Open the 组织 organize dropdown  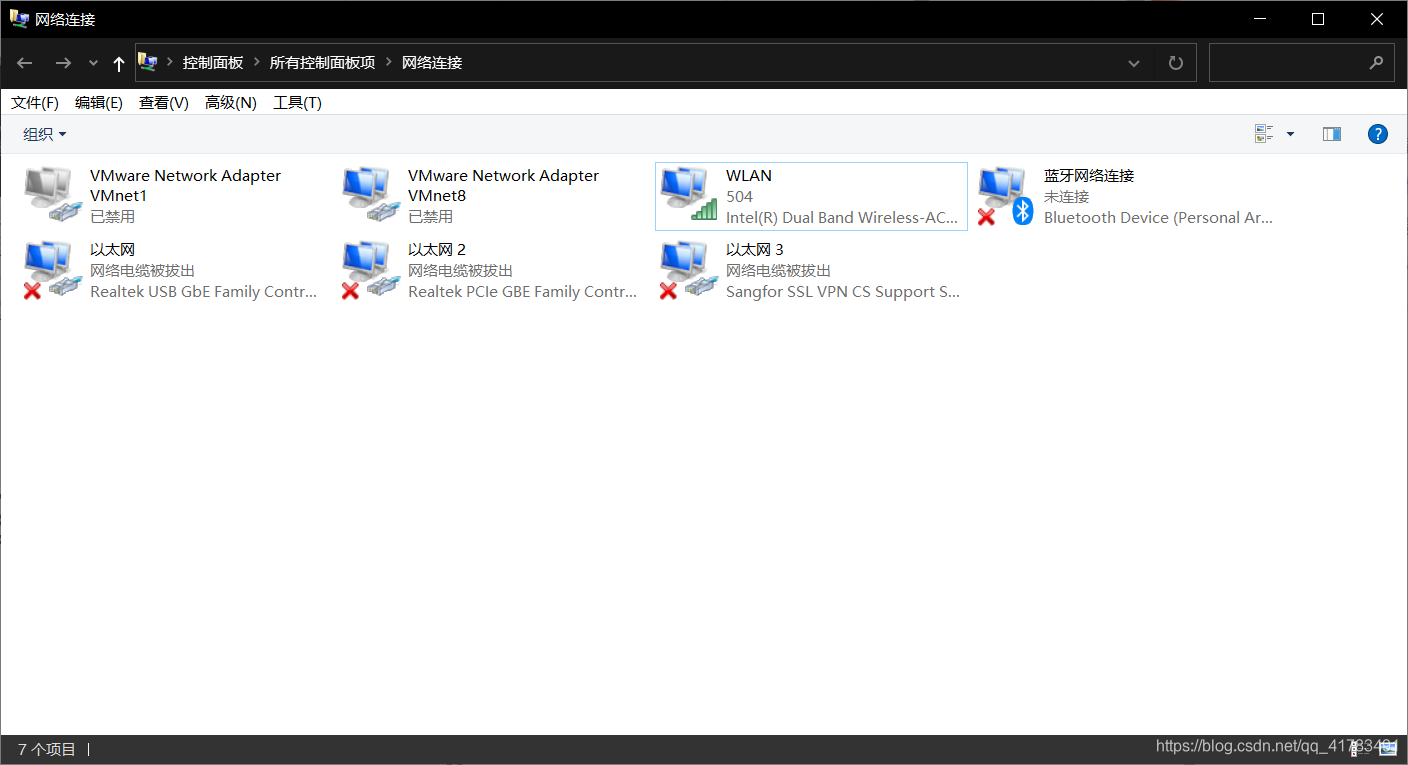[x=45, y=134]
